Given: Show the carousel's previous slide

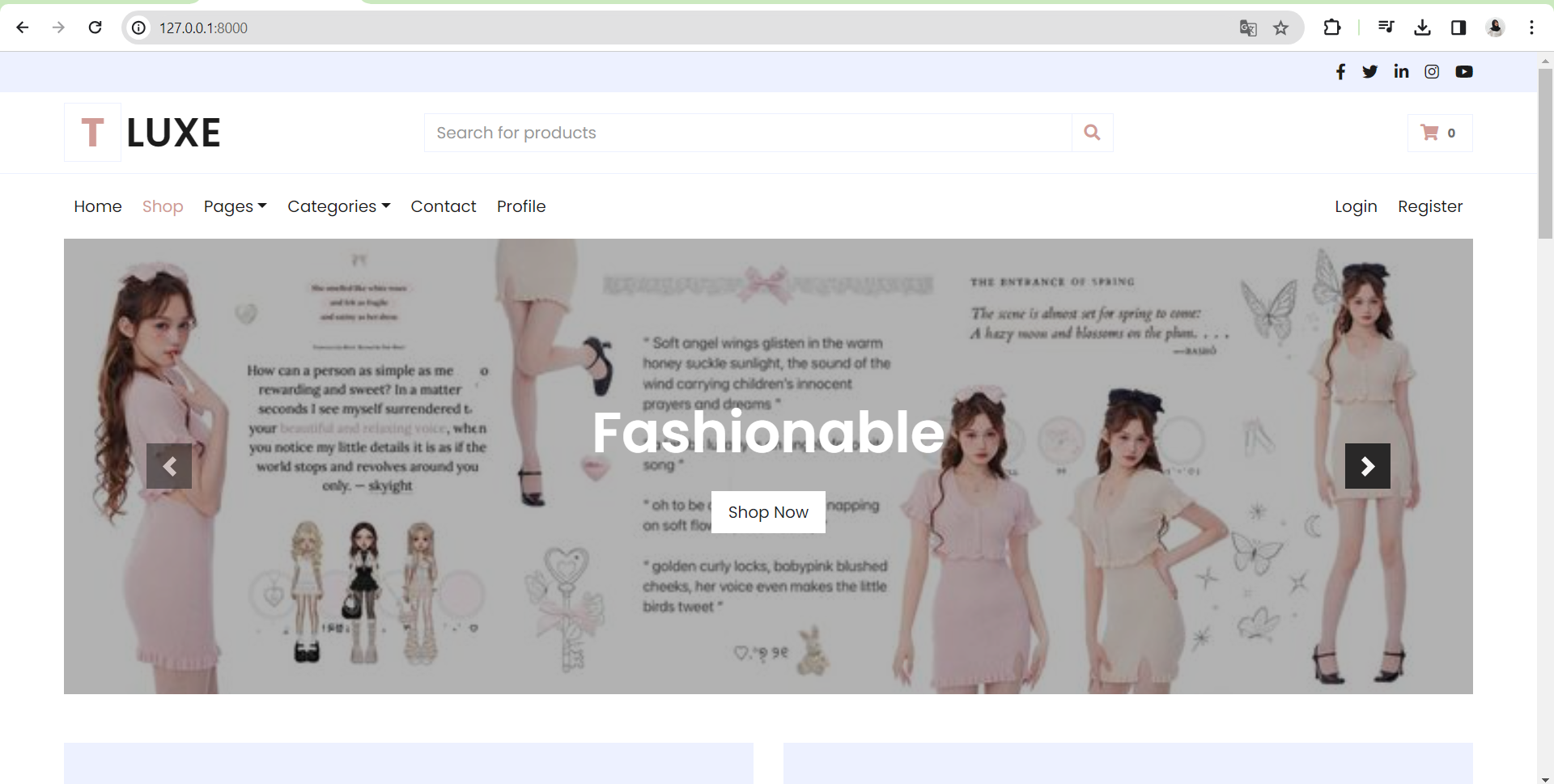Looking at the screenshot, I should tap(169, 466).
